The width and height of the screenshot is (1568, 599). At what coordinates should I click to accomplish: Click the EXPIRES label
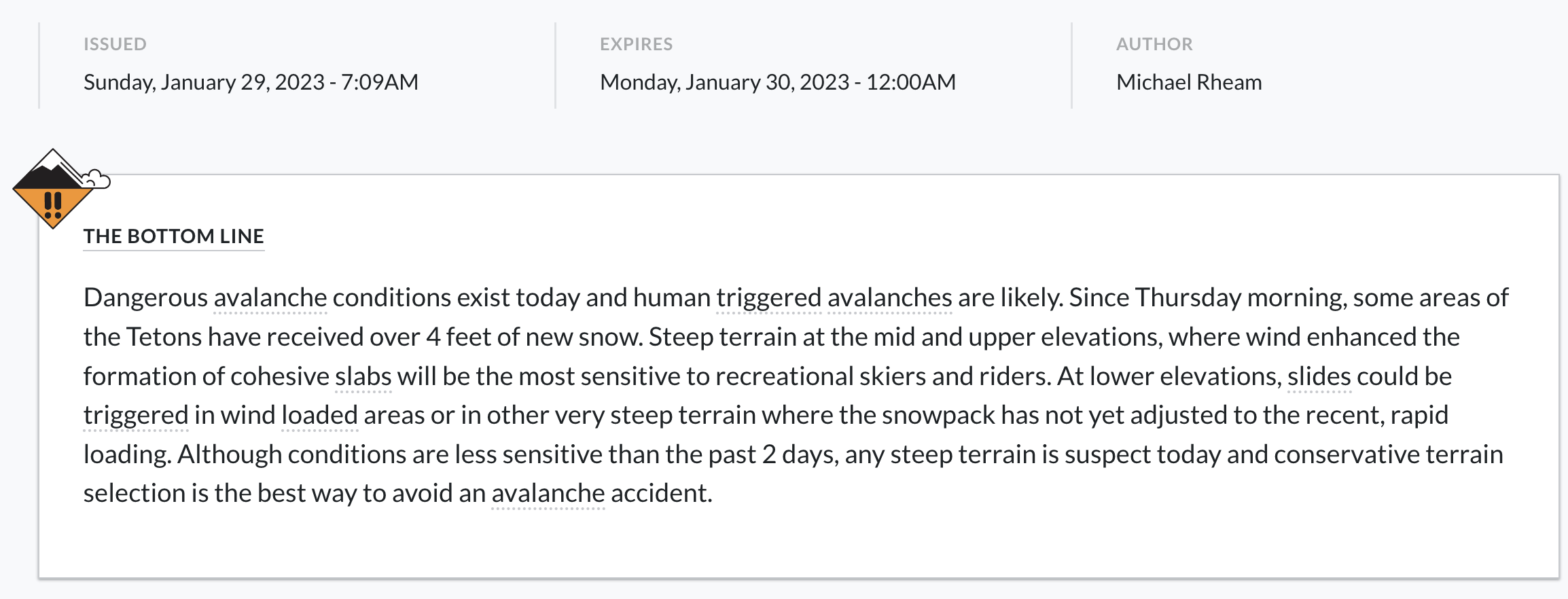(x=636, y=44)
